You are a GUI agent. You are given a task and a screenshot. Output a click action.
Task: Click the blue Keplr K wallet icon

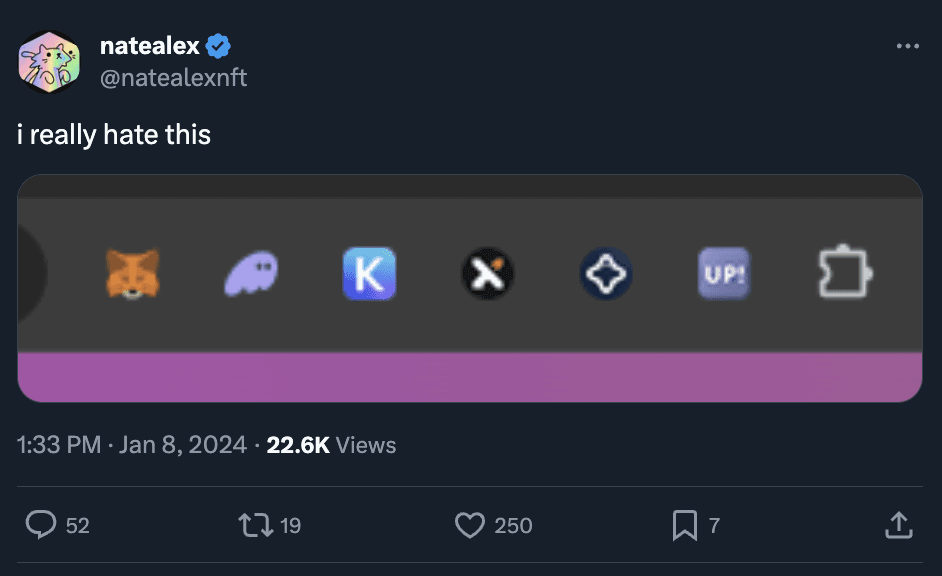click(x=370, y=273)
